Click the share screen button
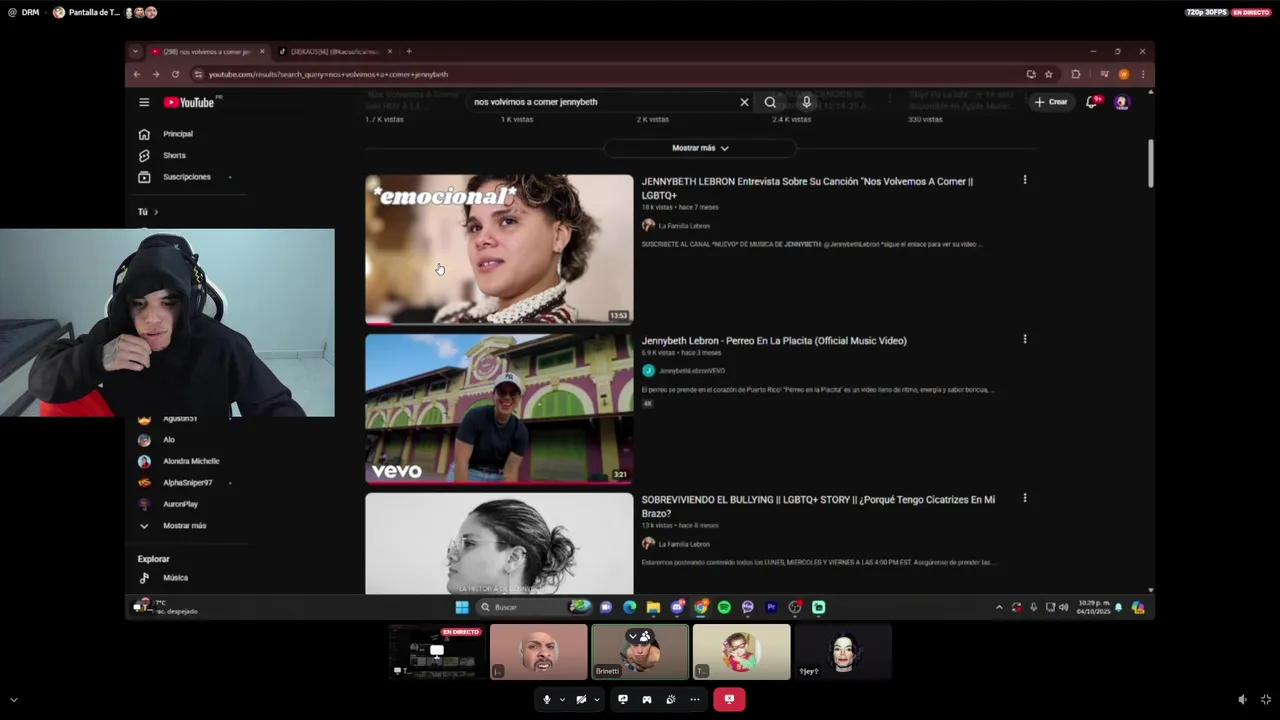Viewport: 1280px width, 720px height. tap(623, 700)
